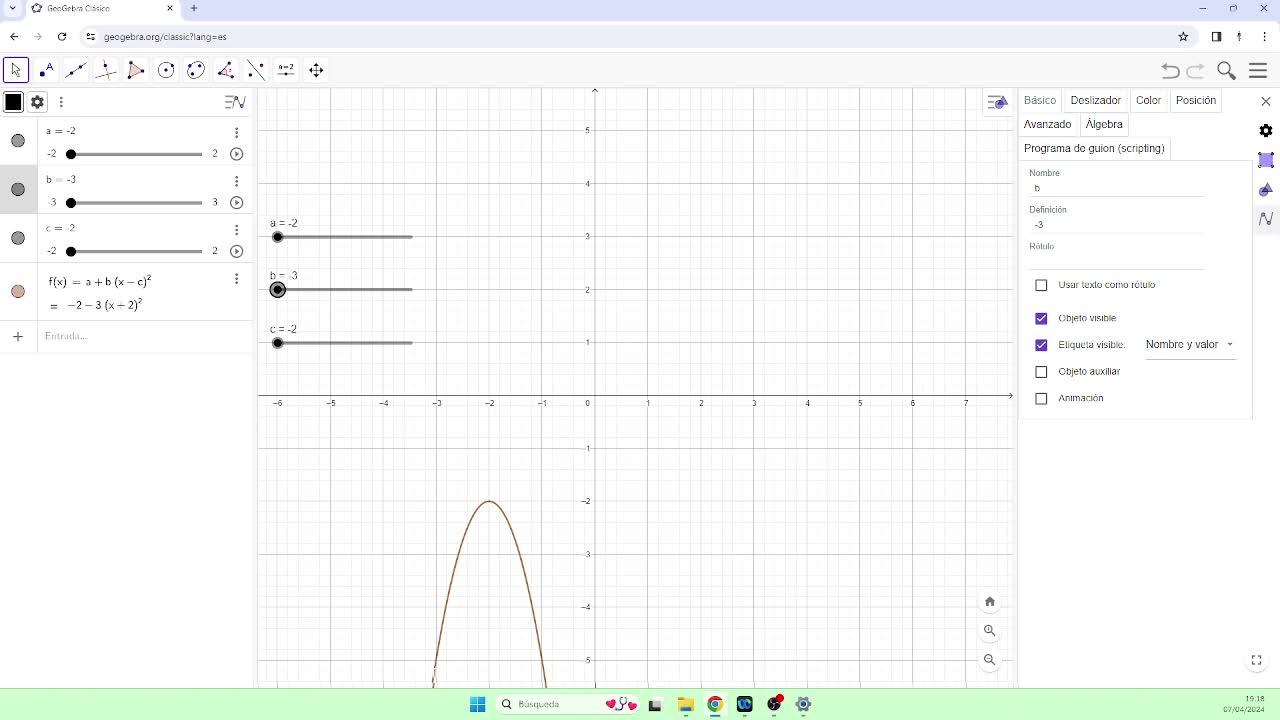Select the Circle with center tool
Image resolution: width=1280 pixels, height=720 pixels.
166,70
